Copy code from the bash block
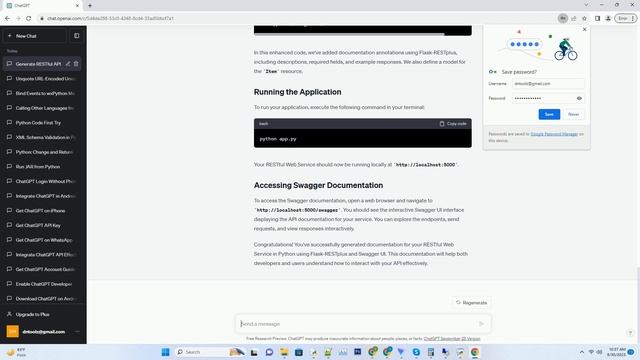The image size is (640, 360). [453, 124]
